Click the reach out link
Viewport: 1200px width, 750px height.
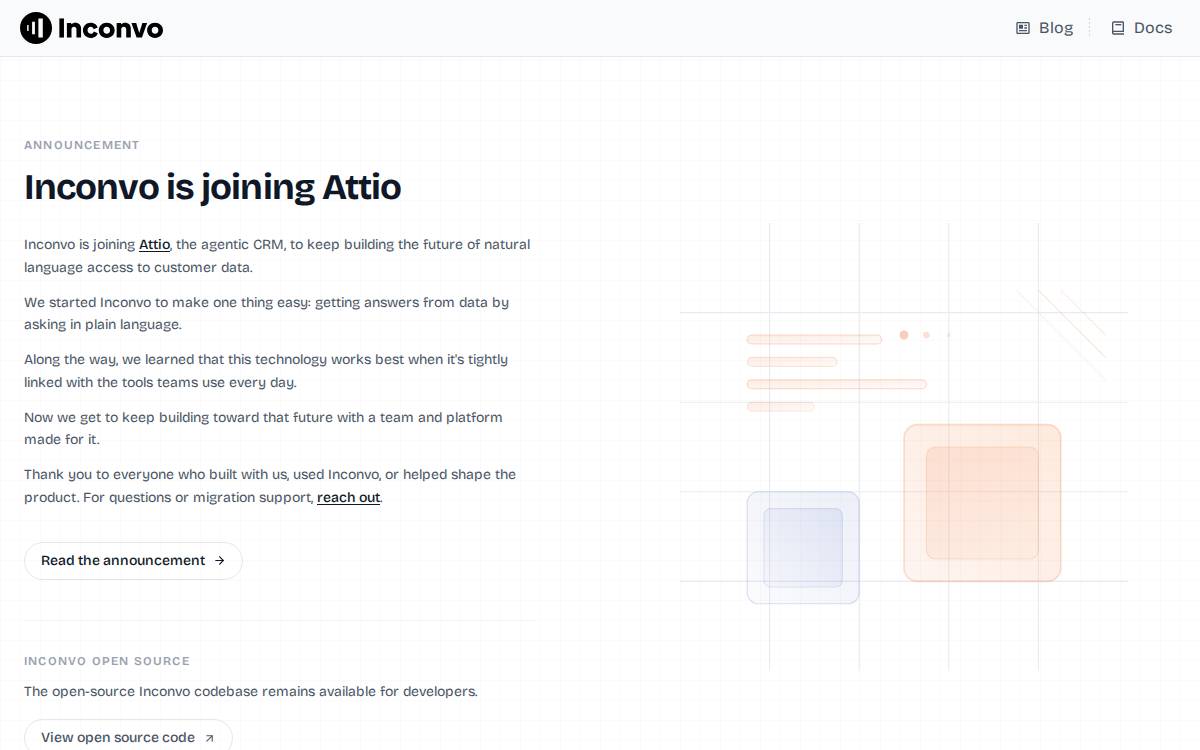(349, 497)
